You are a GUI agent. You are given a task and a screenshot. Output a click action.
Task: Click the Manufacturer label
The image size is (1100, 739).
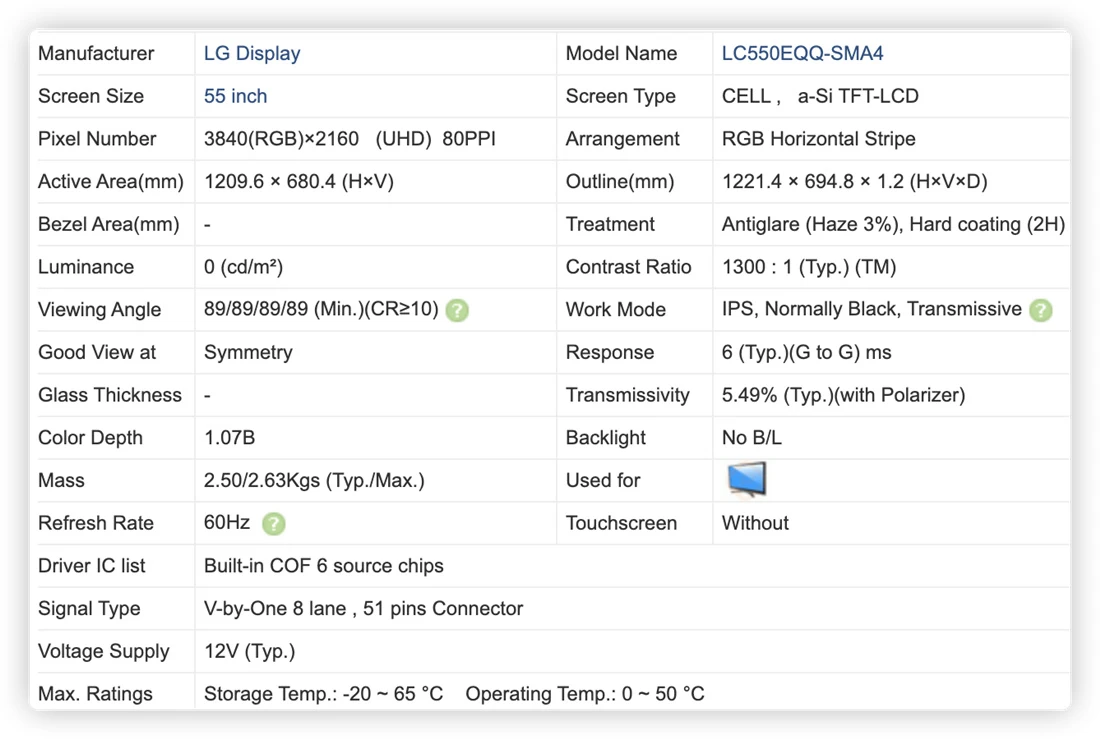point(96,53)
